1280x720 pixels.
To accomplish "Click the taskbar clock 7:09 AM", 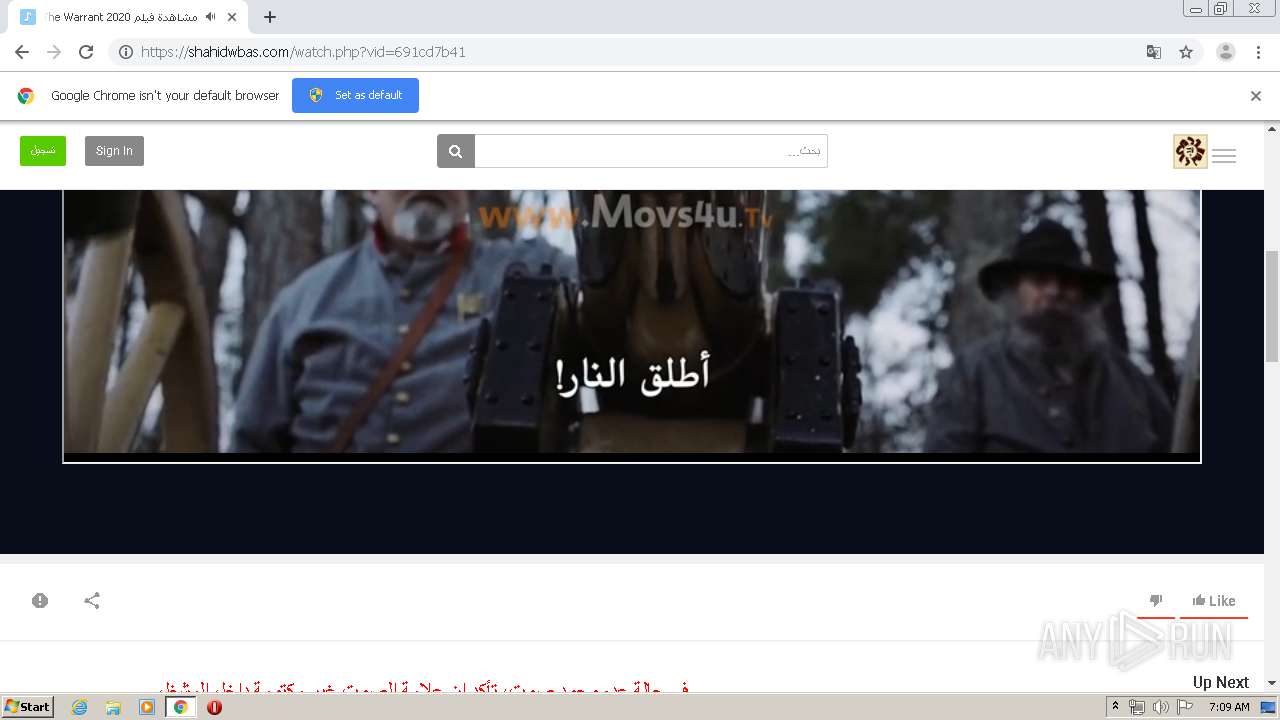I will [x=1229, y=707].
